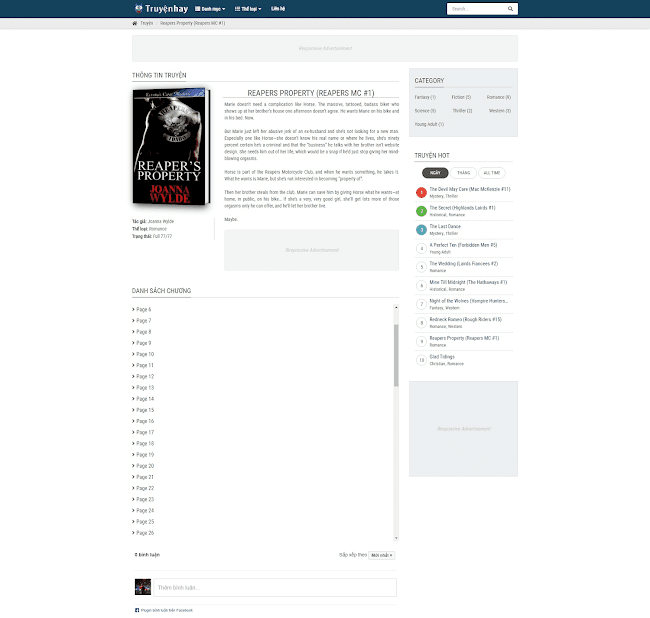Viewport: 650px width, 618px height.
Task: Select the NGÀY hot-stories tab
Action: pos(435,173)
